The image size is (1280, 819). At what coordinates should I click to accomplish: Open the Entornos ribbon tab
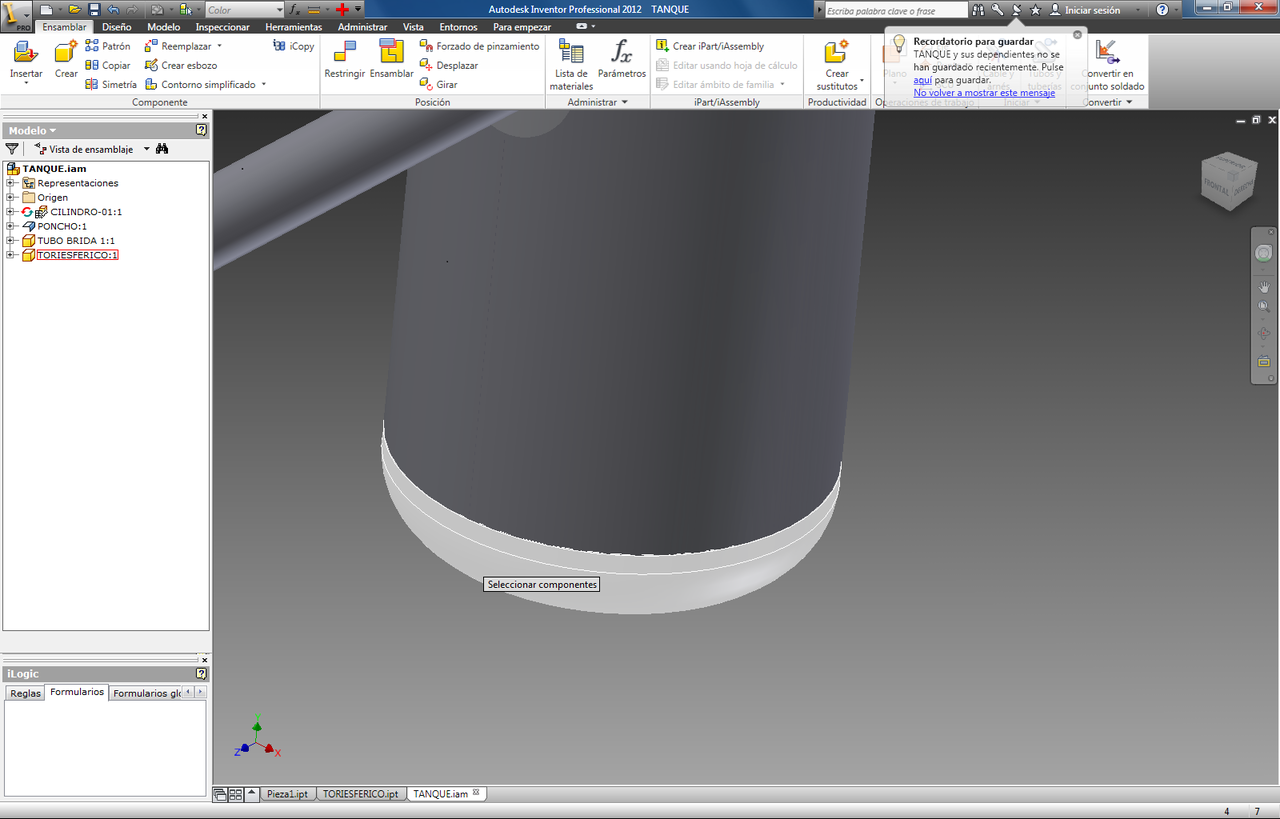point(458,27)
